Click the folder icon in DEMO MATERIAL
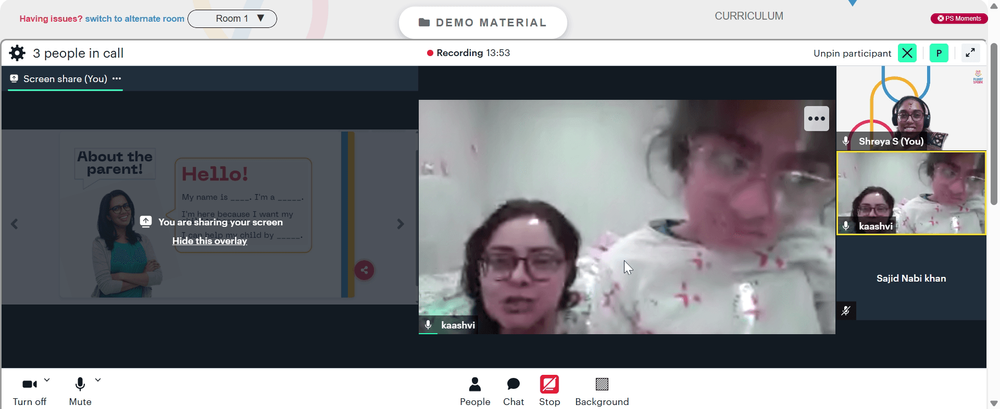The image size is (1000, 409). 424,22
